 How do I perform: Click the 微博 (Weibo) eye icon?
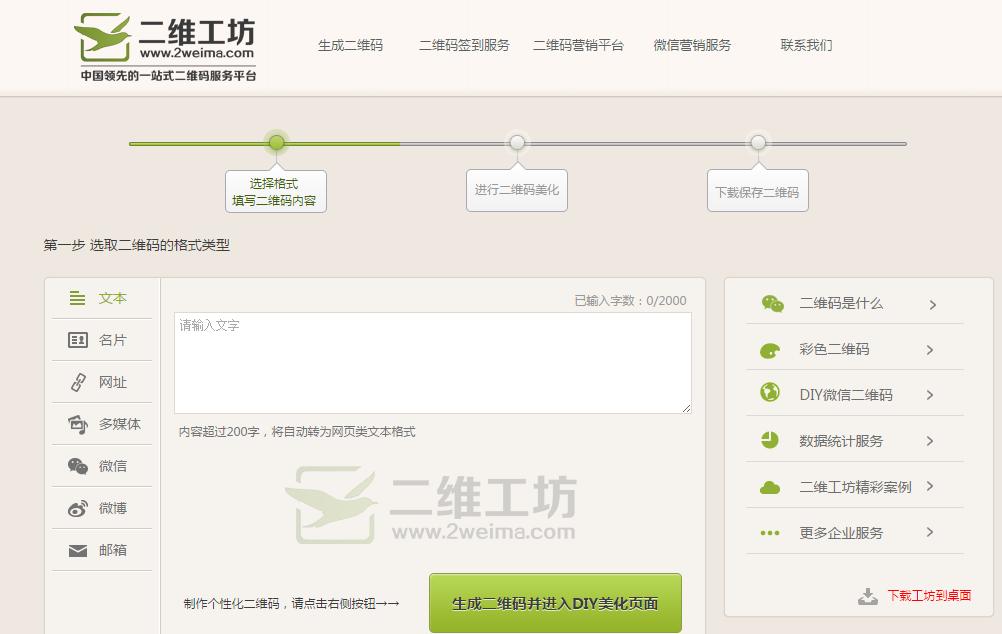point(76,508)
